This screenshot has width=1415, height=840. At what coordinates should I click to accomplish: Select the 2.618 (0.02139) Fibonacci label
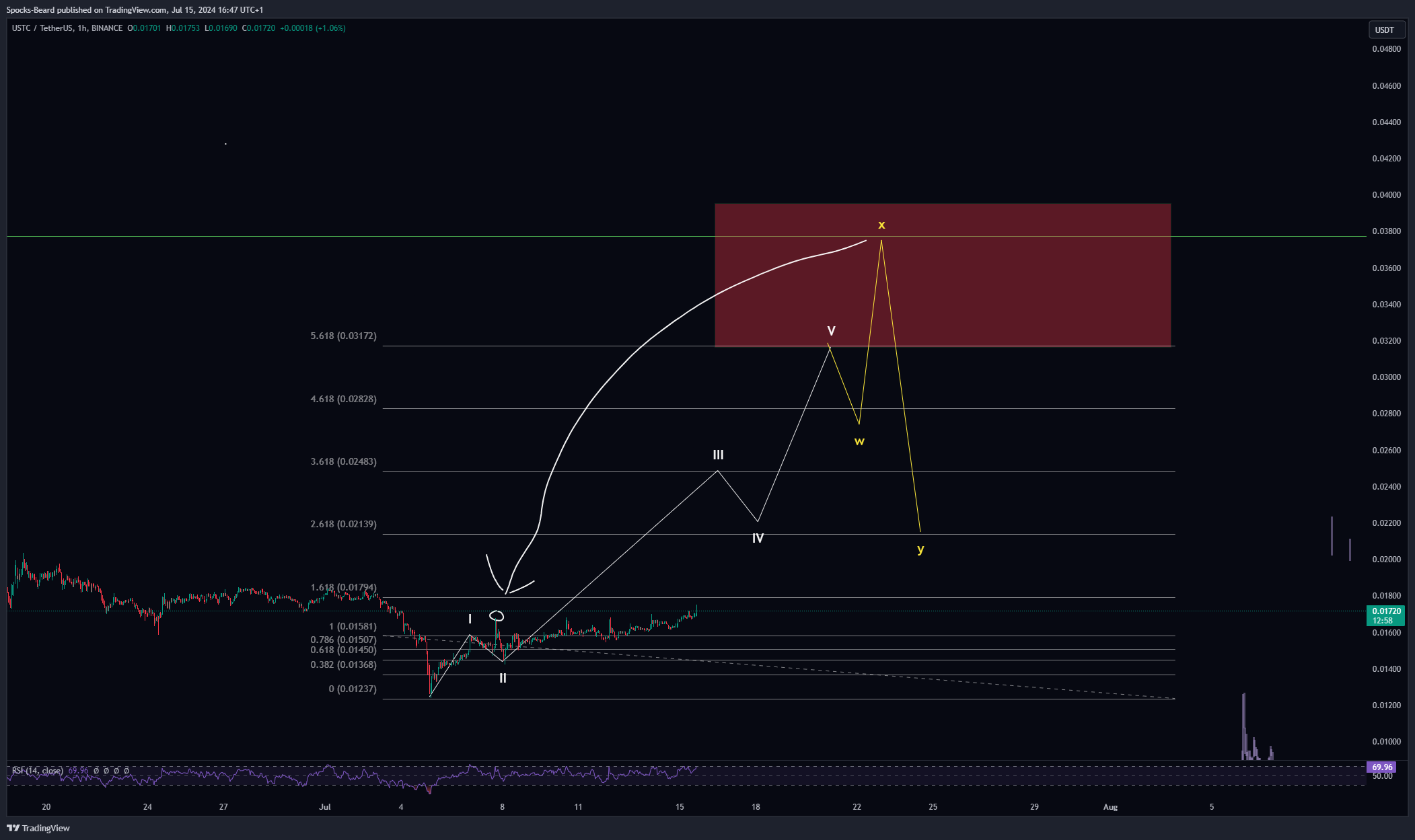343,524
